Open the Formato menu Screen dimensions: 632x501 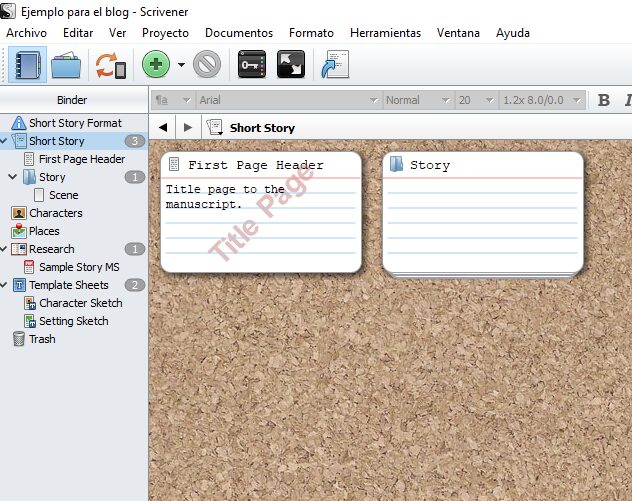[311, 33]
